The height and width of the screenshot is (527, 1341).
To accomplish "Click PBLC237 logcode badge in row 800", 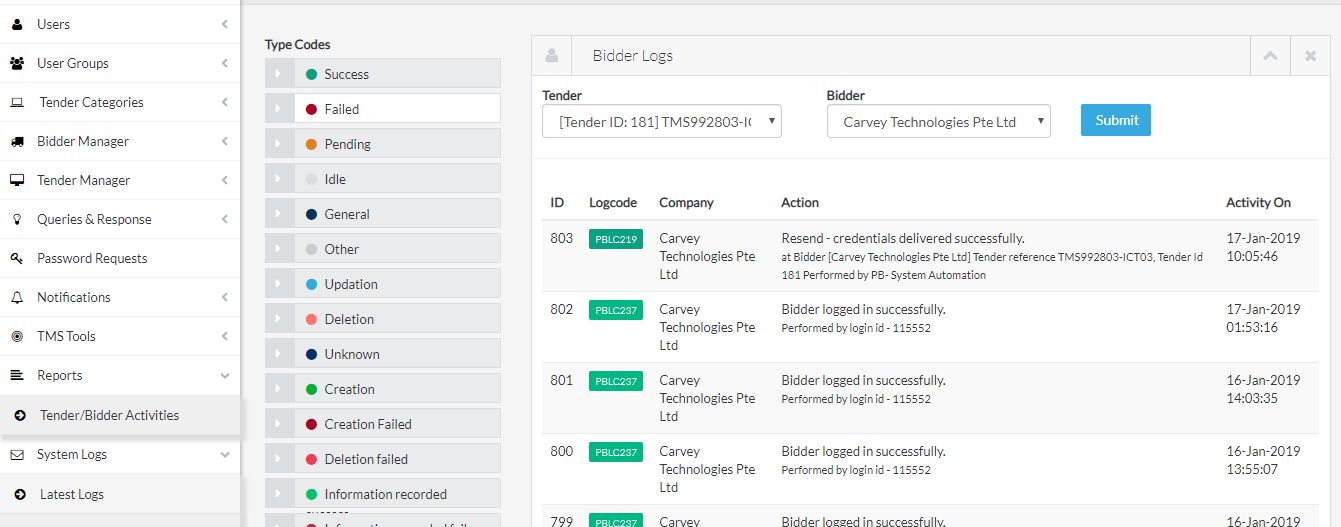I will pyautogui.click(x=616, y=452).
